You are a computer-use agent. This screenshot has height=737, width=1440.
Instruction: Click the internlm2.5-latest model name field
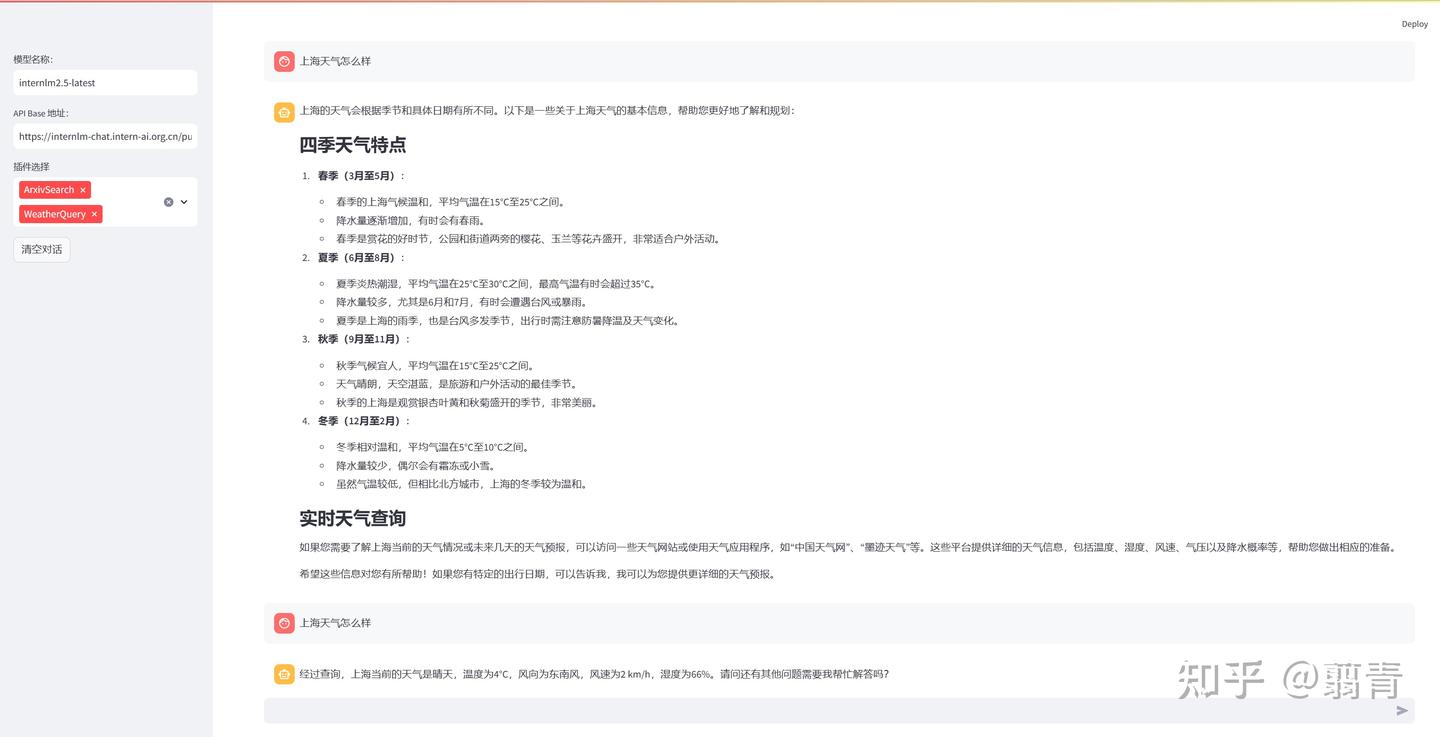coord(105,82)
